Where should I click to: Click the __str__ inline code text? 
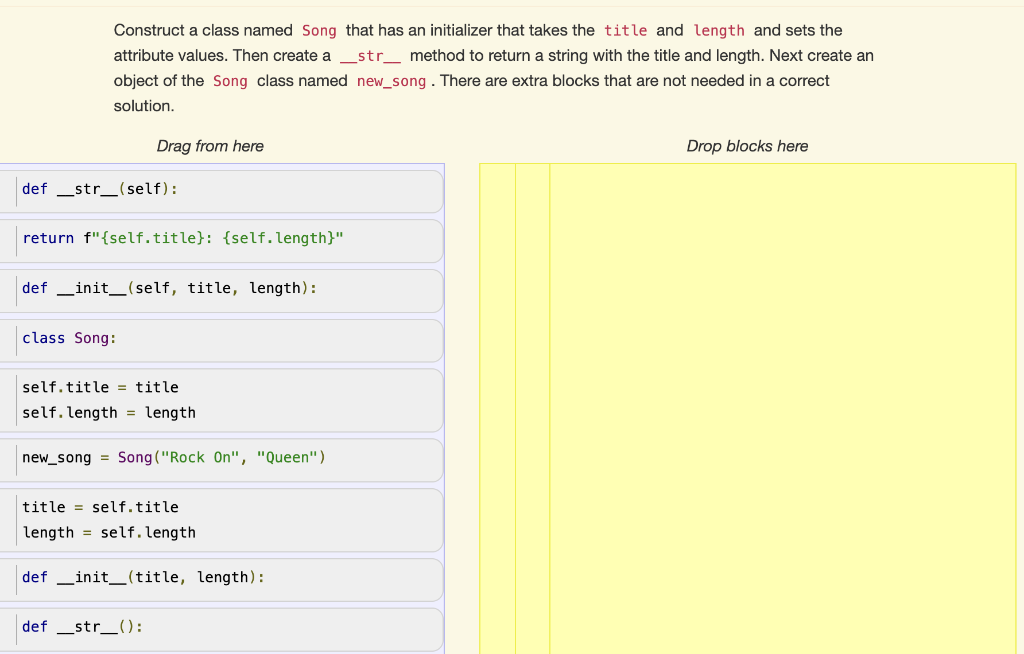tap(370, 56)
